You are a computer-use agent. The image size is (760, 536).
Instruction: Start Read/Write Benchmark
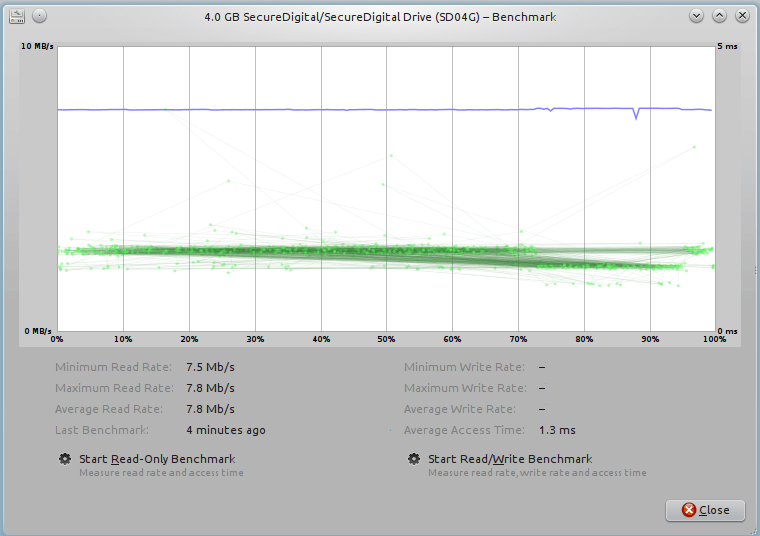510,459
